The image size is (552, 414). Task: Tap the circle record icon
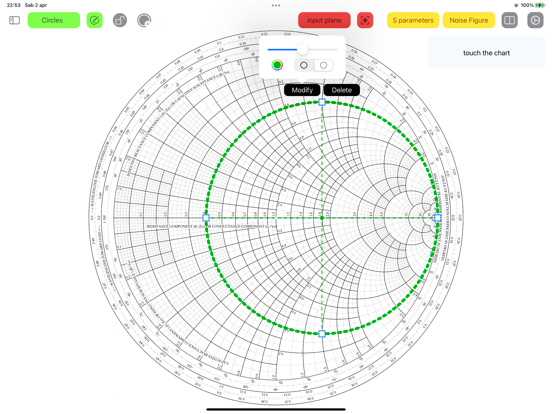(x=144, y=20)
